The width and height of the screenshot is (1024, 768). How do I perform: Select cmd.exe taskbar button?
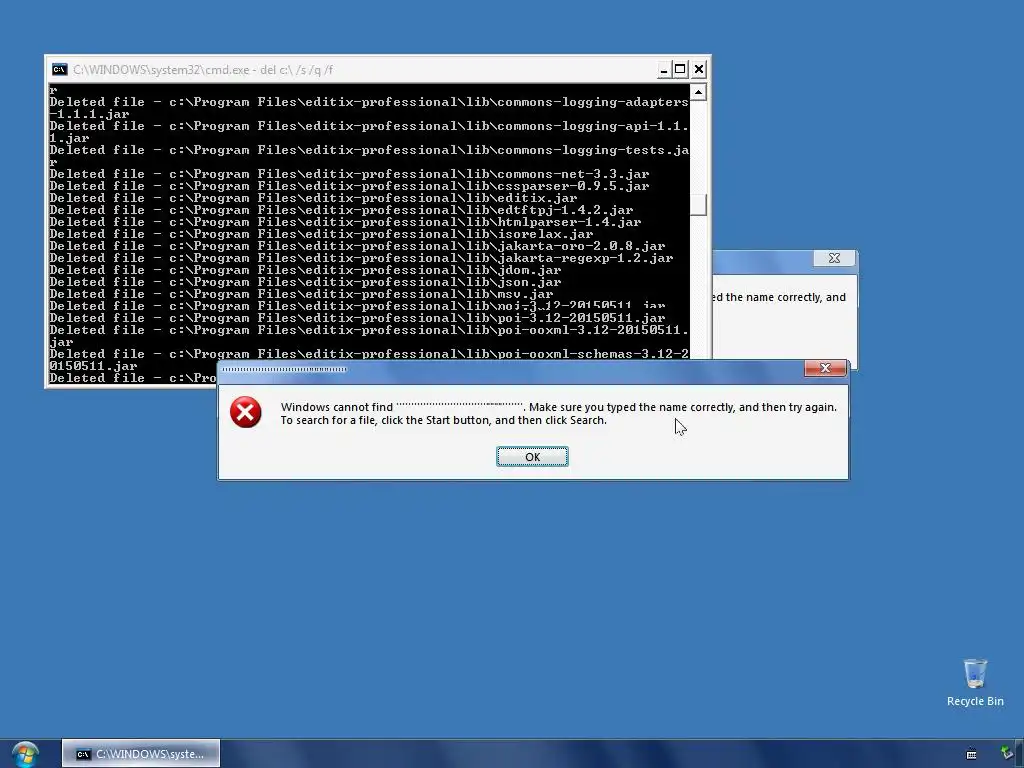point(141,754)
